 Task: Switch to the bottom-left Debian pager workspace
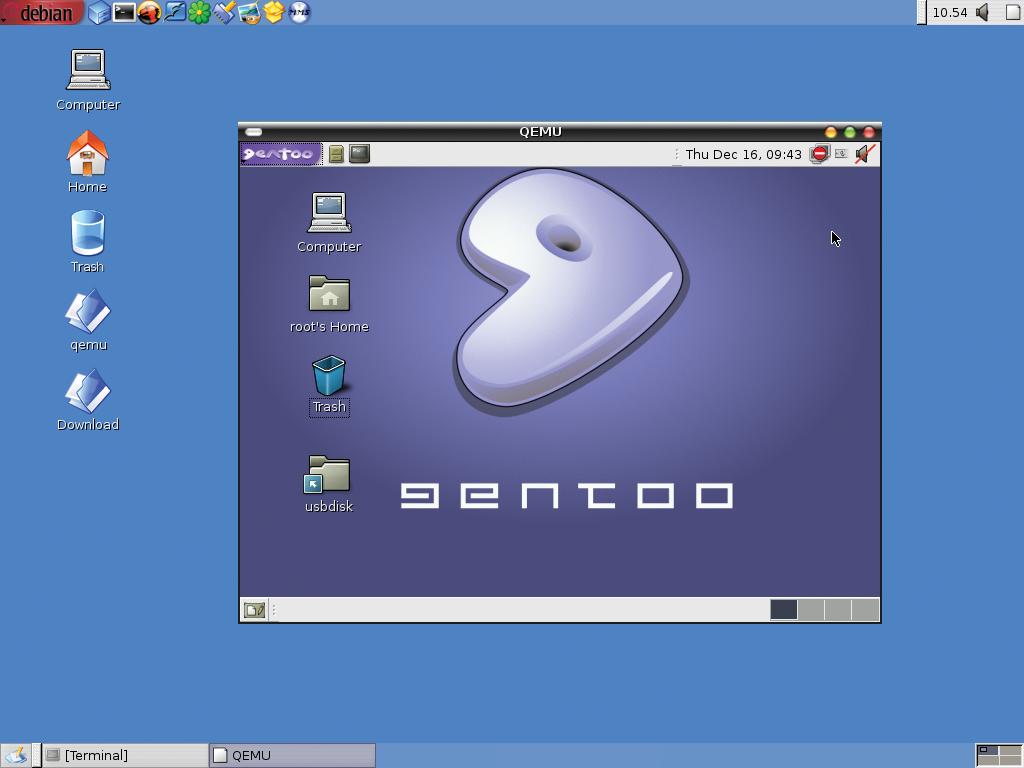(x=988, y=760)
